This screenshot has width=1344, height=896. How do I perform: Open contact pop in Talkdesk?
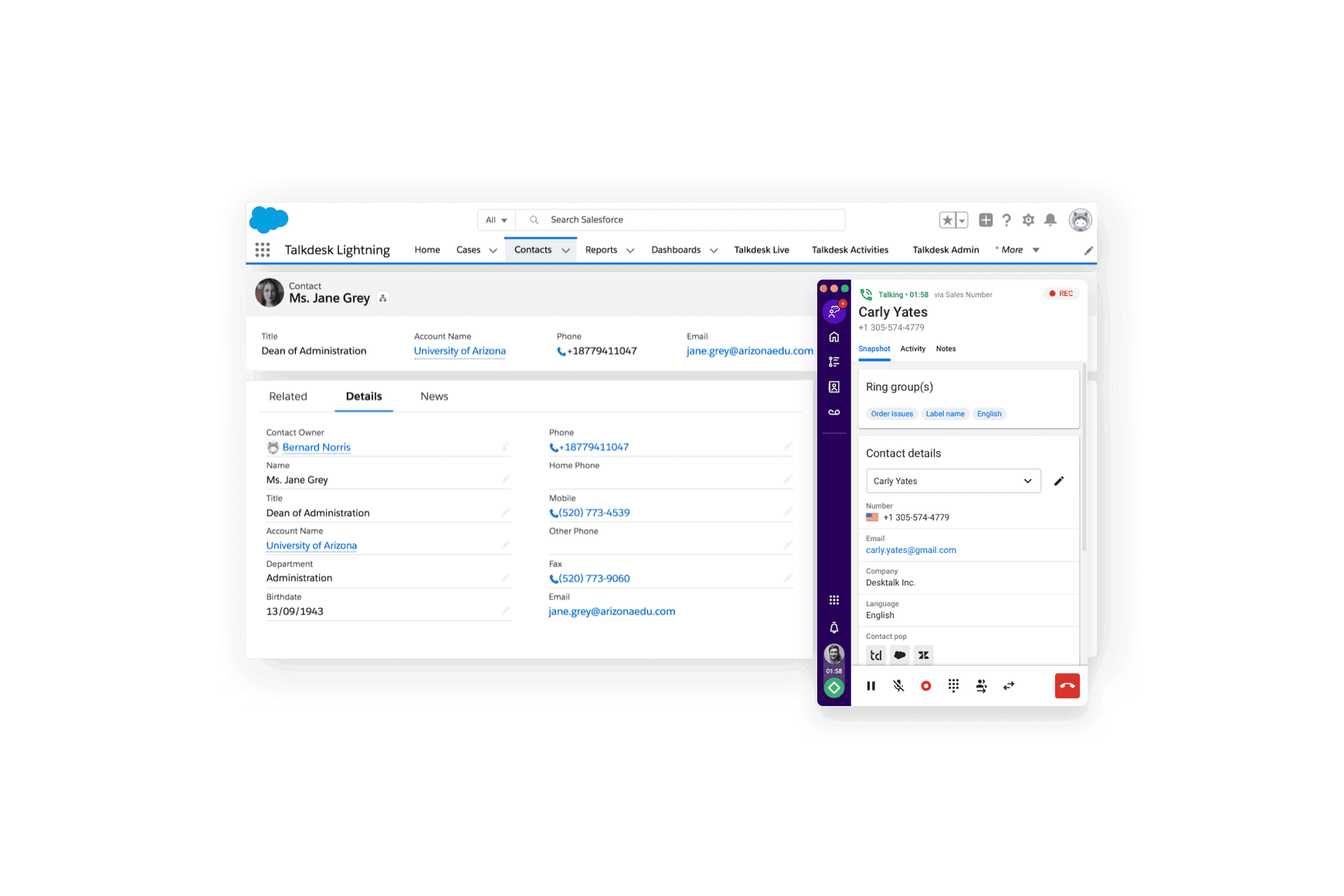pyautogui.click(x=876, y=655)
